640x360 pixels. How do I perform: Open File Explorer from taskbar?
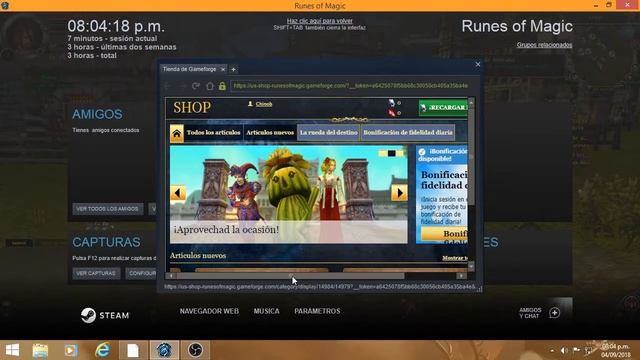[x=40, y=350]
